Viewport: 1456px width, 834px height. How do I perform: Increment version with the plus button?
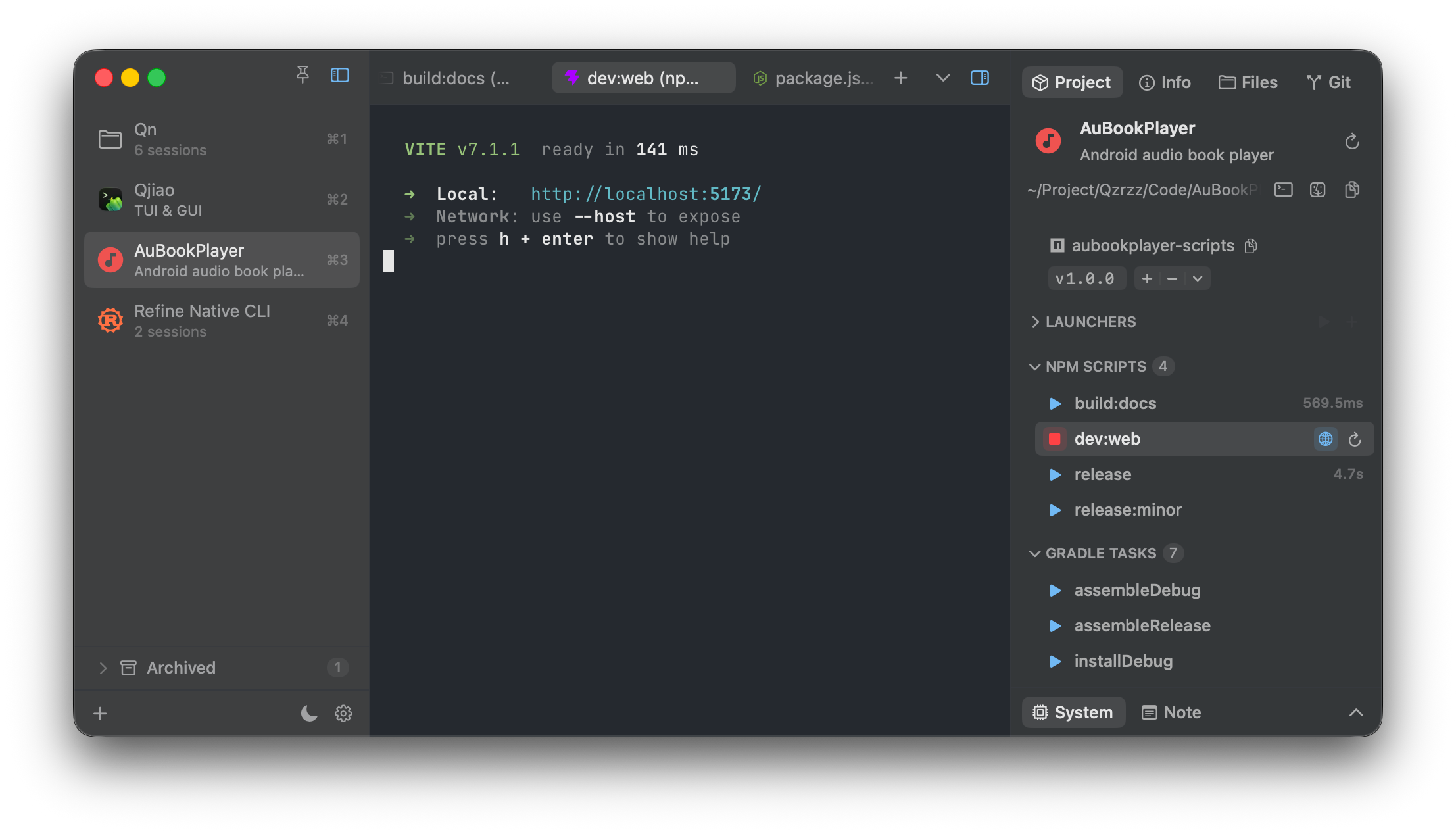(x=1147, y=279)
